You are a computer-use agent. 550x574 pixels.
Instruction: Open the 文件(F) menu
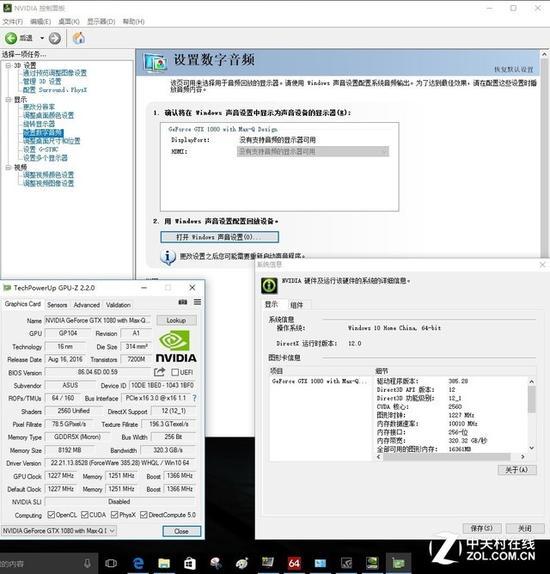pos(12,22)
